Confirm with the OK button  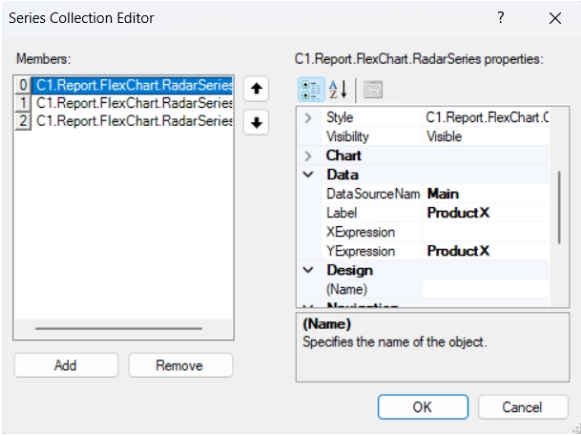[x=423, y=407]
